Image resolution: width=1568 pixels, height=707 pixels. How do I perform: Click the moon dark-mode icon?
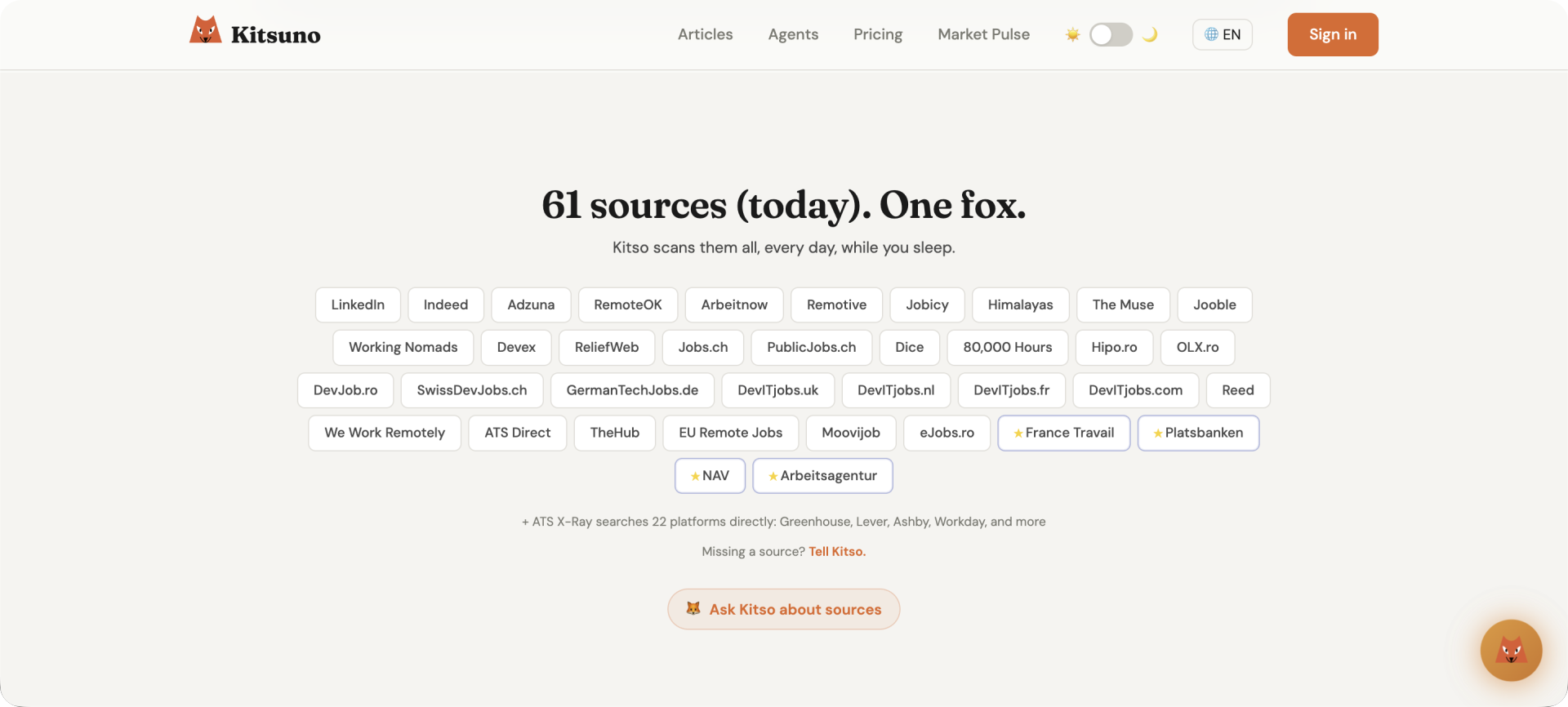coord(1150,34)
